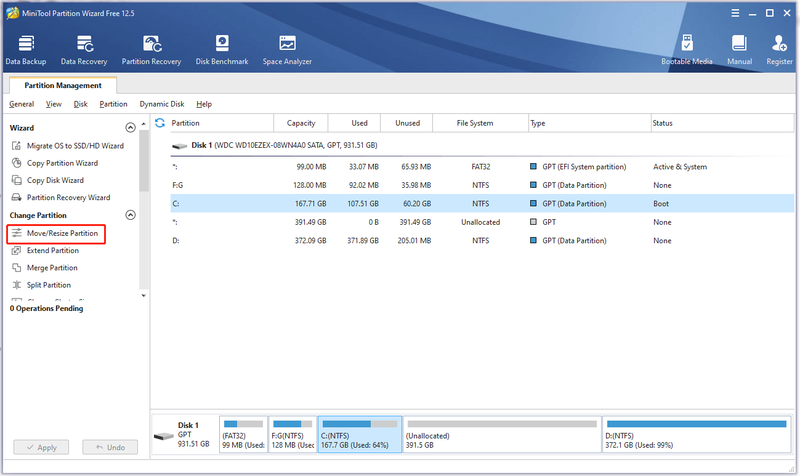The height and width of the screenshot is (476, 800).
Task: Click the sidebar scroll down arrow
Action: (x=143, y=295)
